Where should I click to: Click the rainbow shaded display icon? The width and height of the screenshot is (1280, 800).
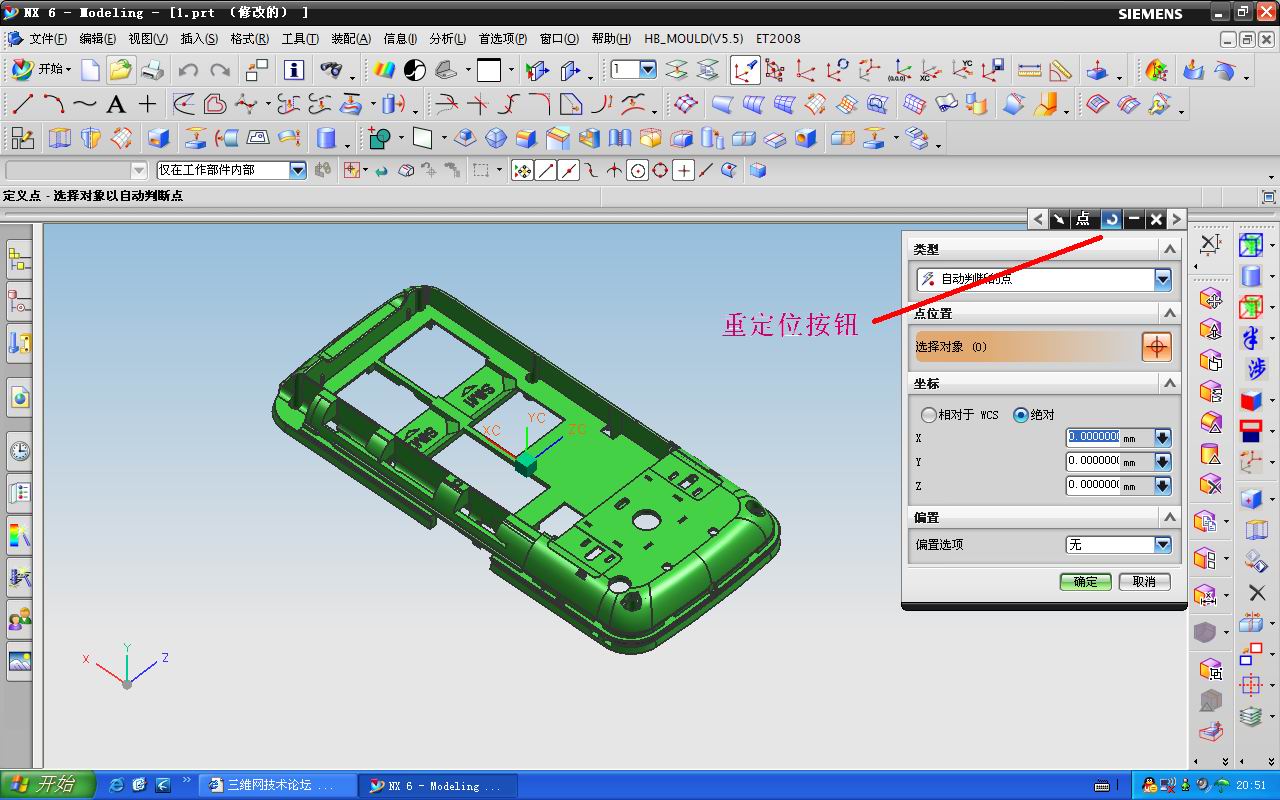point(384,70)
